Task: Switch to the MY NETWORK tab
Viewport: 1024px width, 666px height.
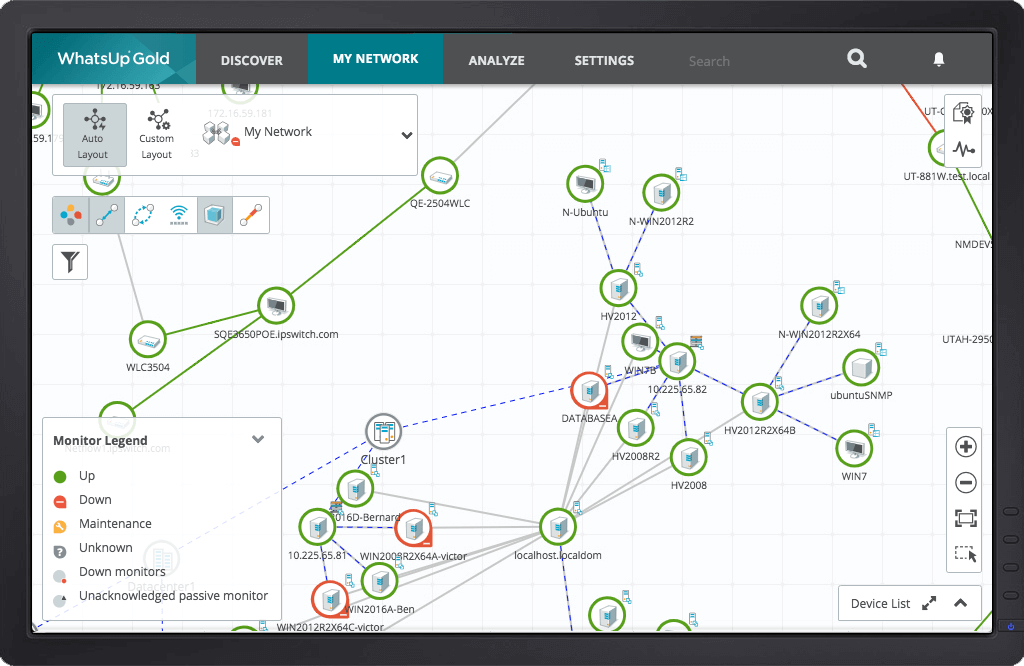Action: pos(376,59)
